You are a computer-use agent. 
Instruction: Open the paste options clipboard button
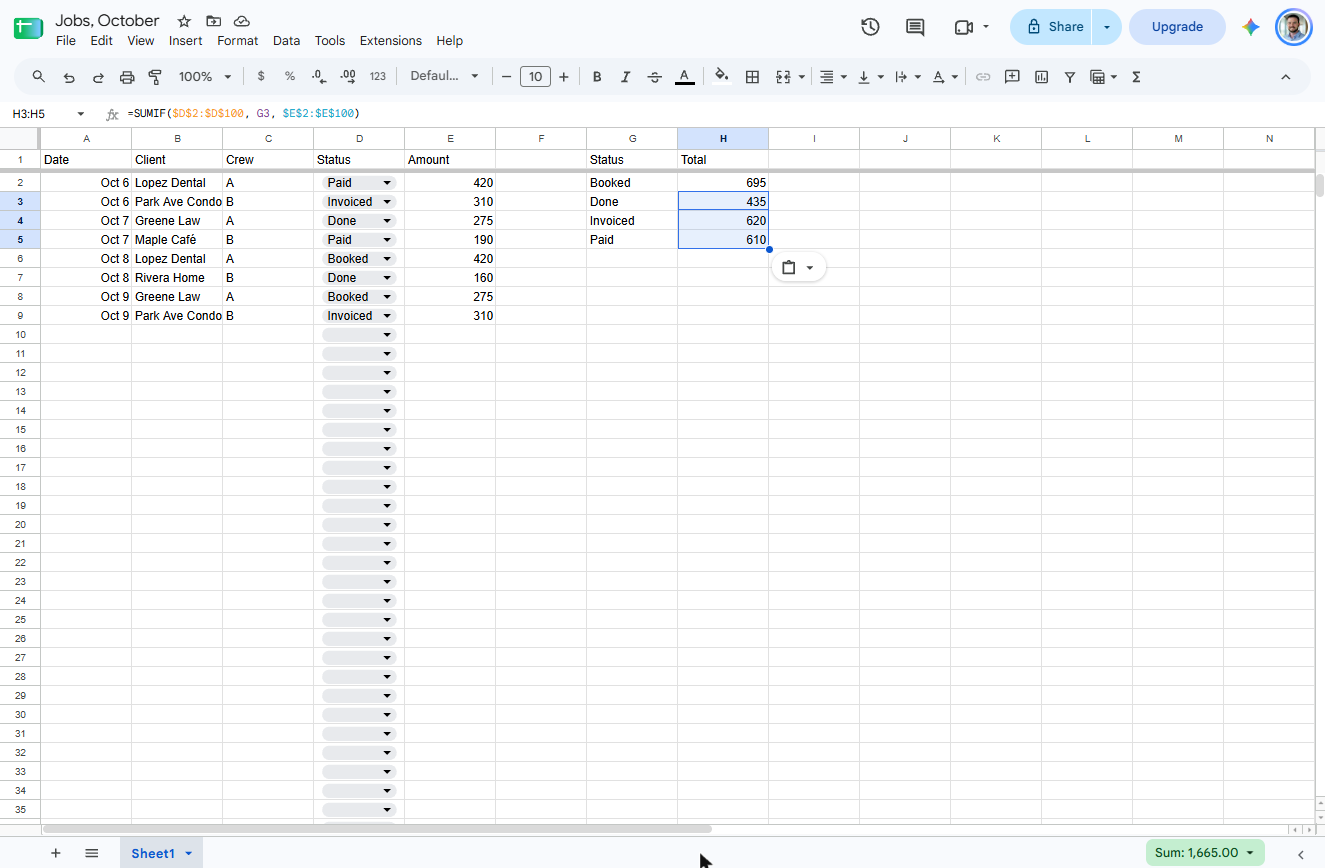pyautogui.click(x=799, y=267)
